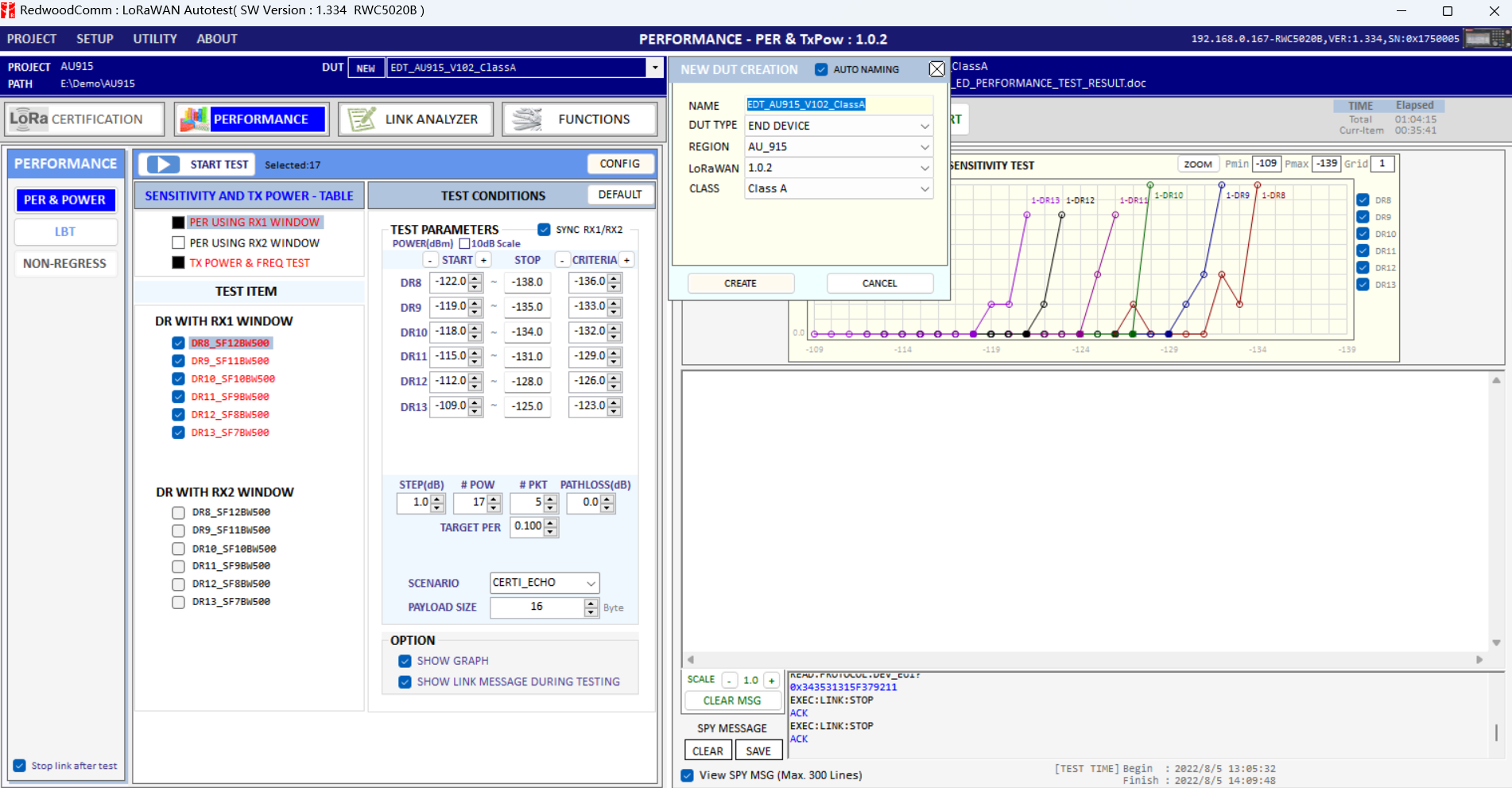The height and width of the screenshot is (788, 1512).
Task: Enable 10dB Scale checkbox
Action: point(464,244)
